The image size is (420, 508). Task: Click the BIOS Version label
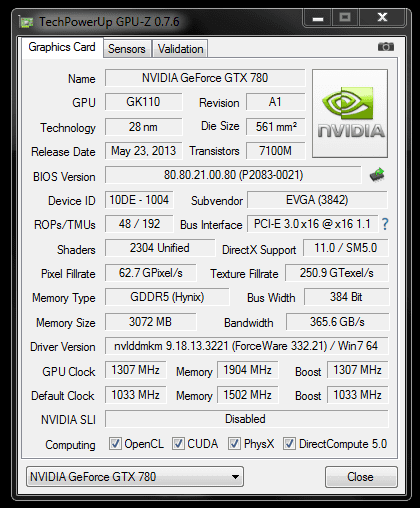64,176
